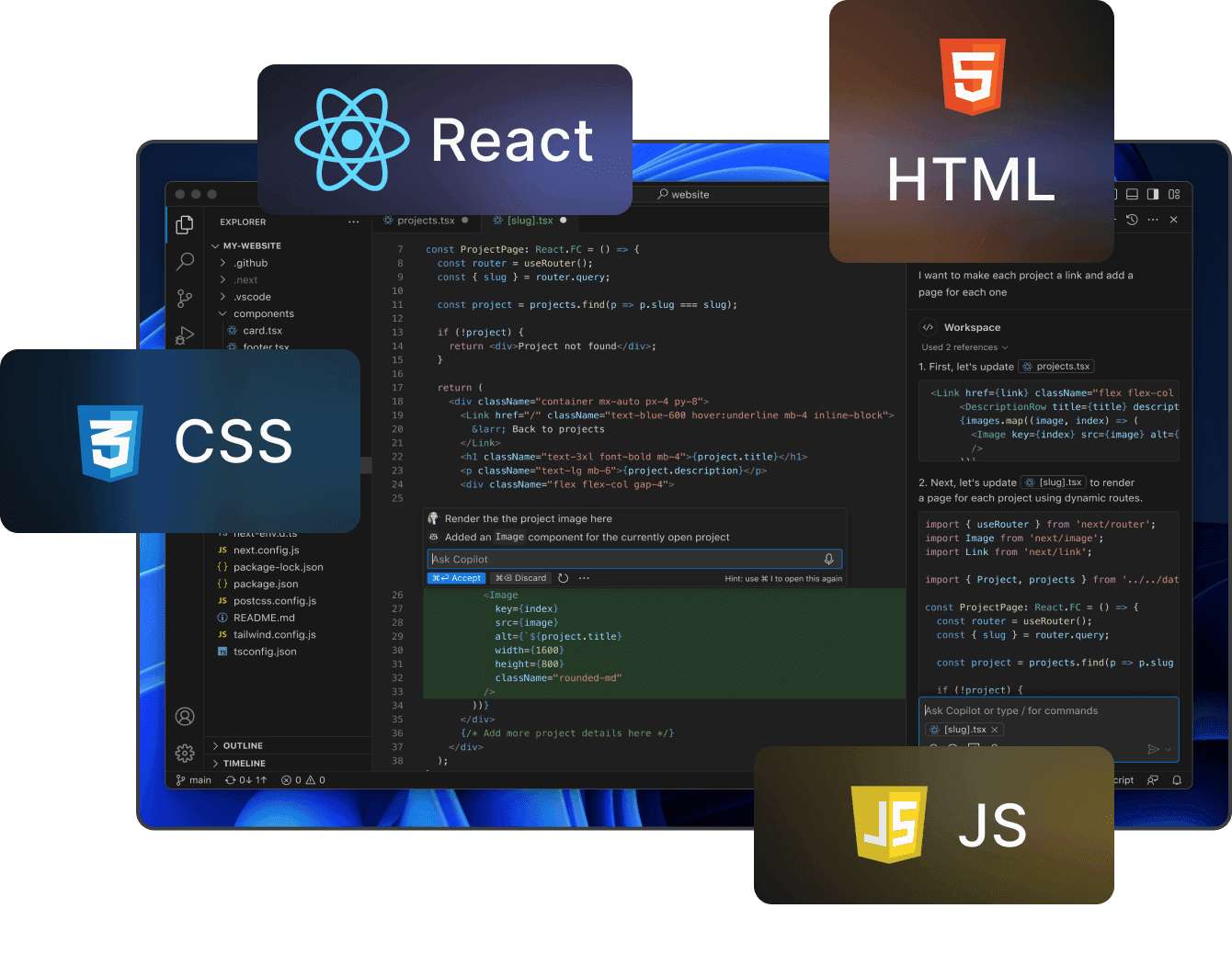Open the [slug].tsx reference link in chat
This screenshot has height=965, width=1232.
(x=1054, y=482)
